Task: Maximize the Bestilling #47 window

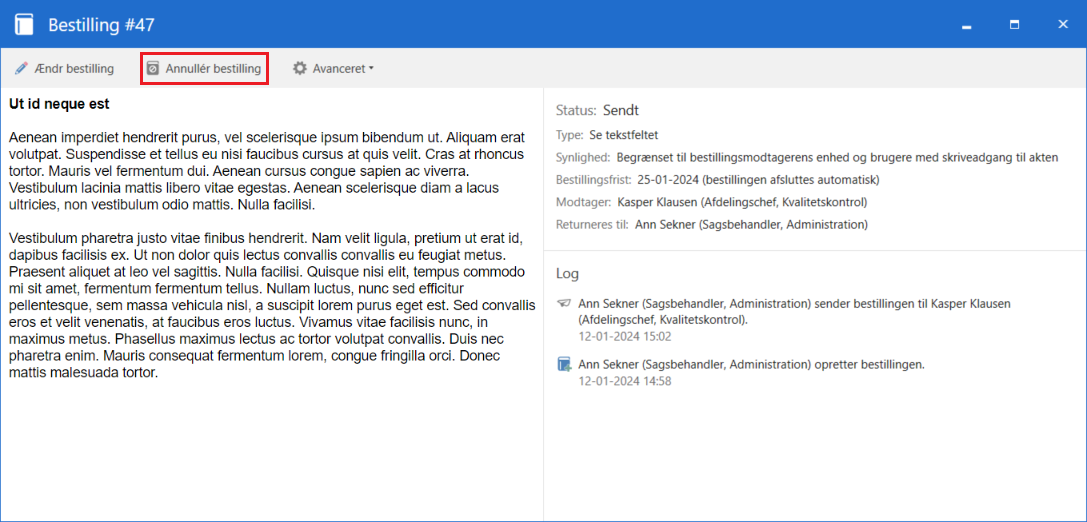Action: (x=1014, y=24)
